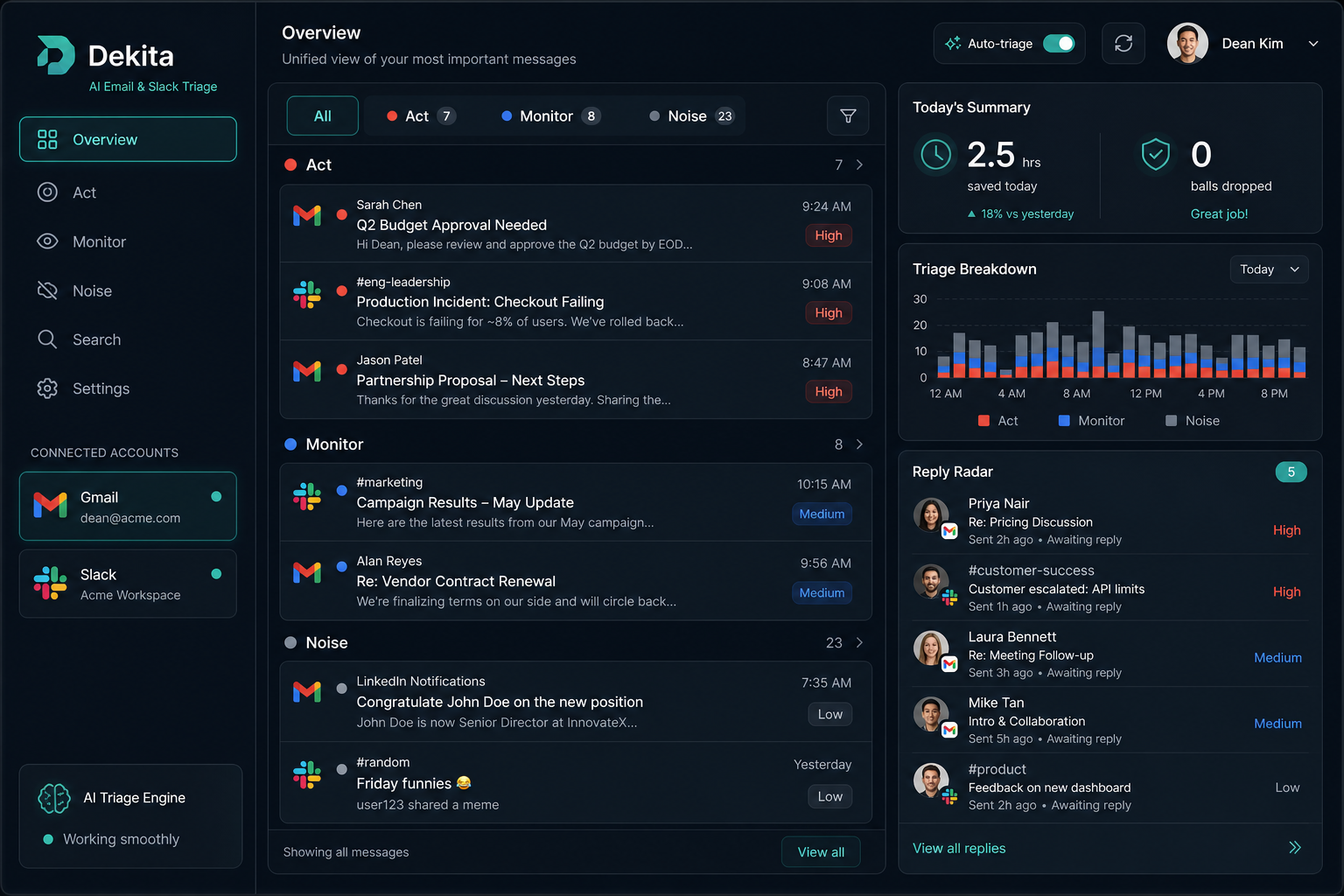The image size is (1344, 896).
Task: Click Slack icon on Campaign Results message
Action: (x=307, y=496)
